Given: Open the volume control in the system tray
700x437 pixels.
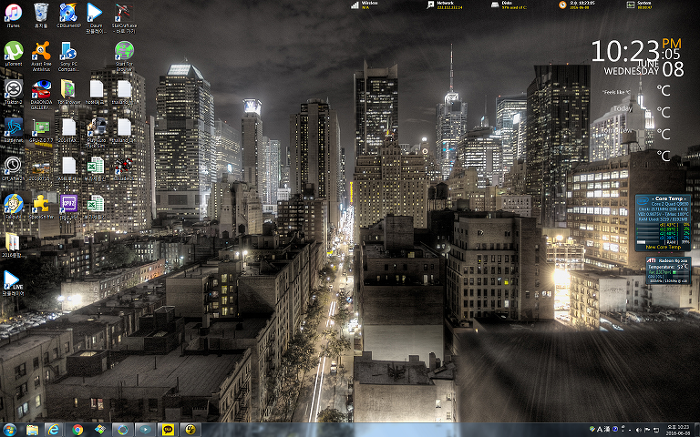Looking at the screenshot, I should pos(639,430).
